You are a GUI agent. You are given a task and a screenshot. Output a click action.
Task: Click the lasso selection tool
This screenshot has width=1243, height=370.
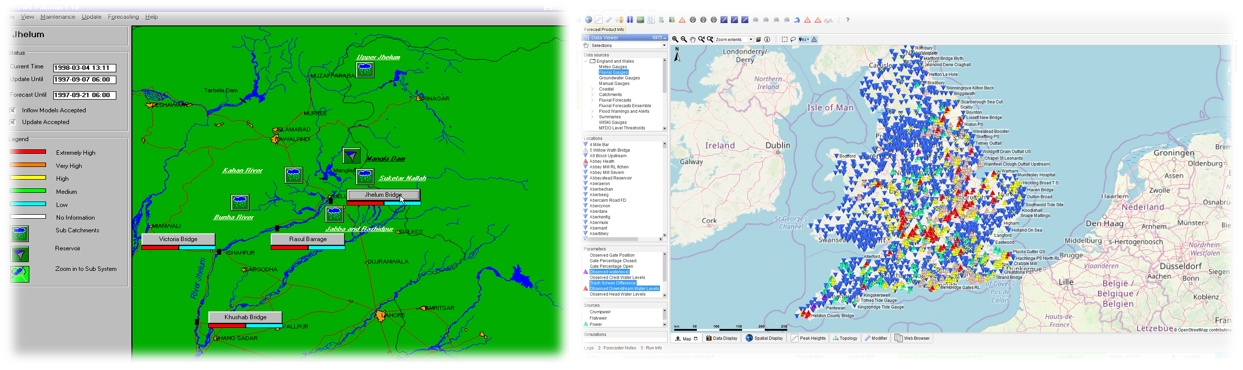(793, 39)
